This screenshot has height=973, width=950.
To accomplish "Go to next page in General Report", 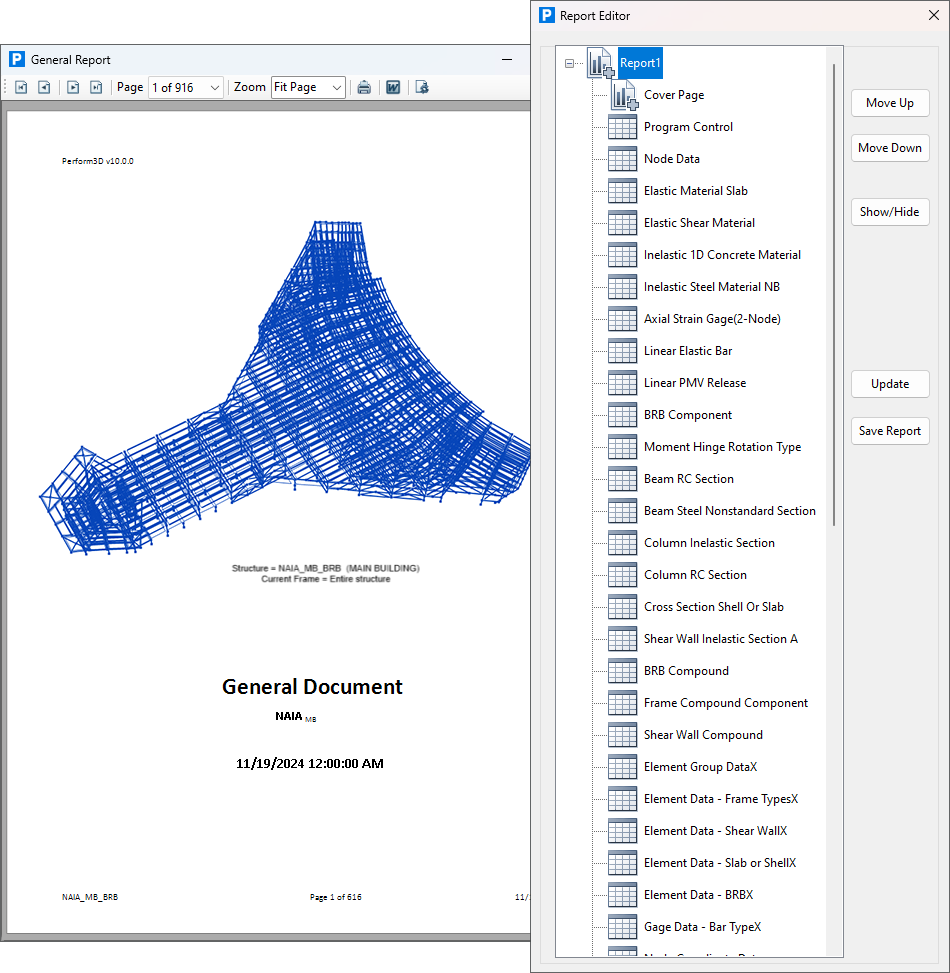I will pos(73,87).
